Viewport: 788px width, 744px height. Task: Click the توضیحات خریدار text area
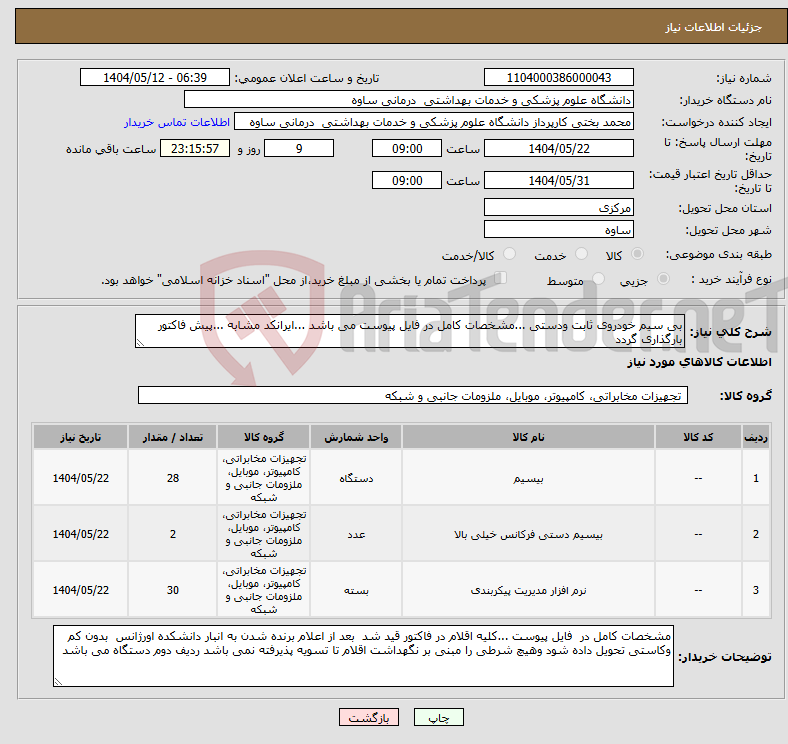click(x=363, y=656)
